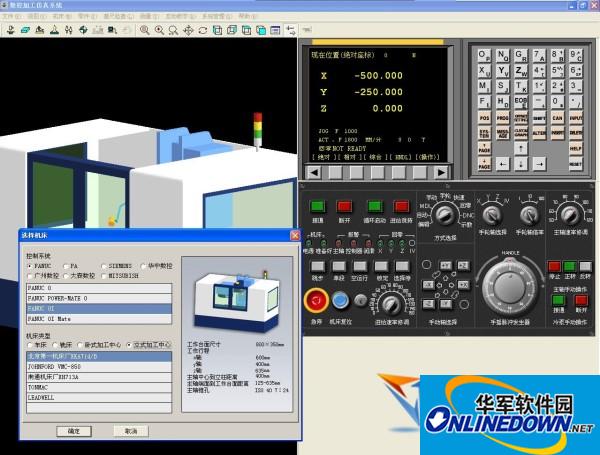Select the pan view toolbar icon
600x455 pixels.
click(188, 31)
